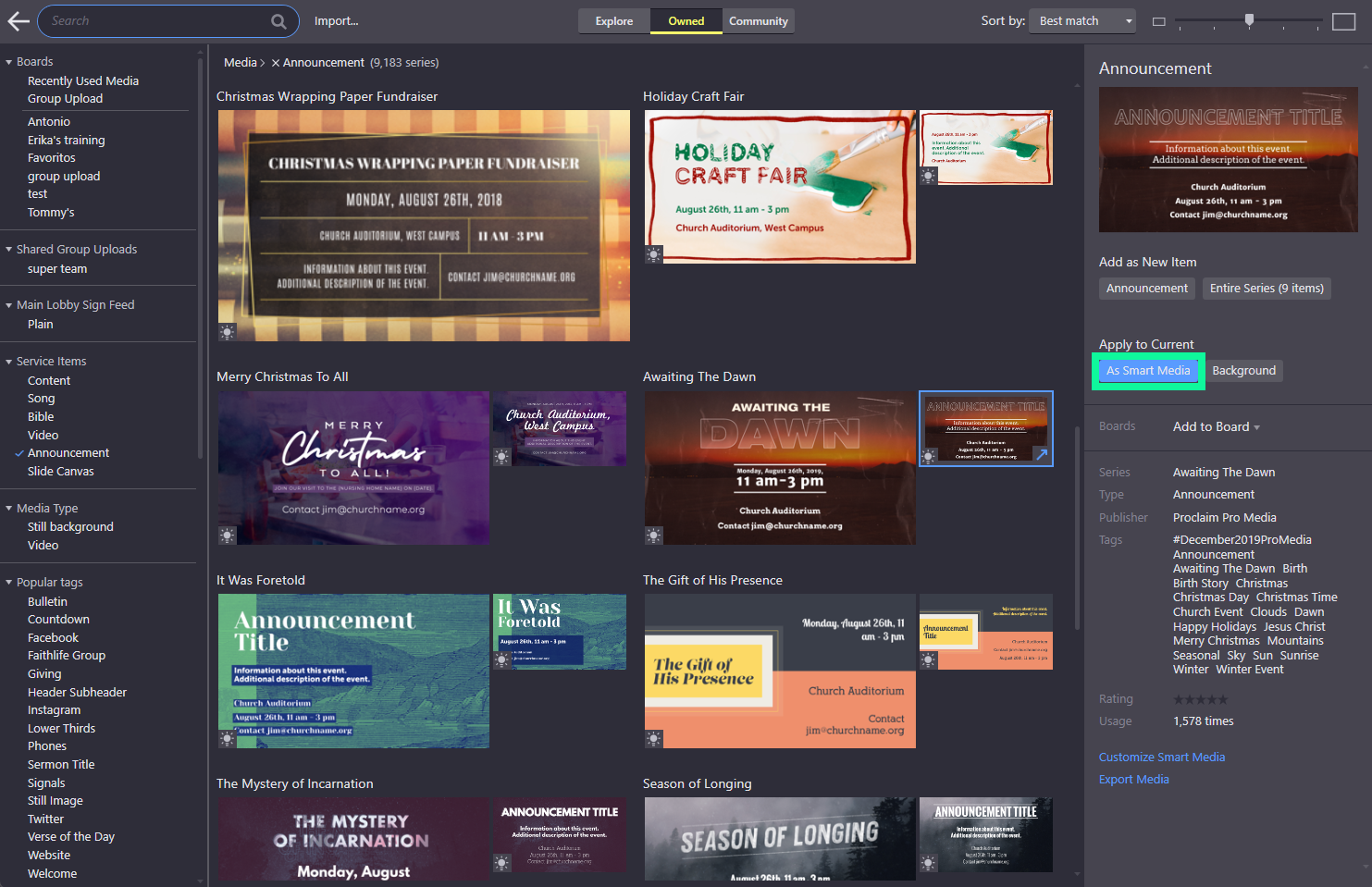Image resolution: width=1372 pixels, height=887 pixels.
Task: Click the search magnifier icon
Action: click(278, 21)
